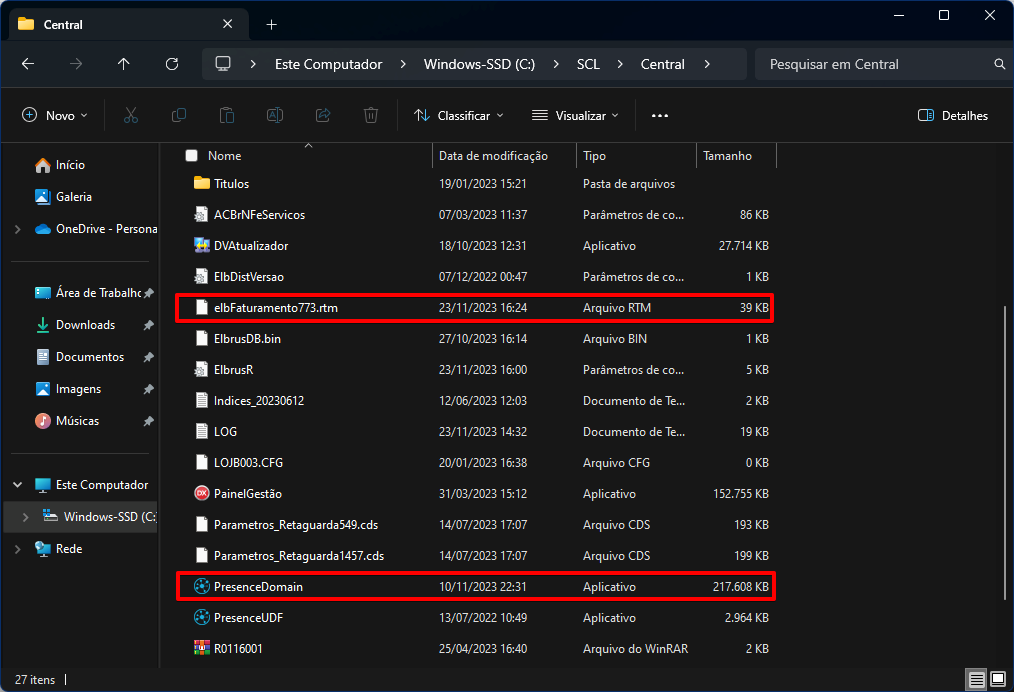Select file LOJB003.CFG

475,462
